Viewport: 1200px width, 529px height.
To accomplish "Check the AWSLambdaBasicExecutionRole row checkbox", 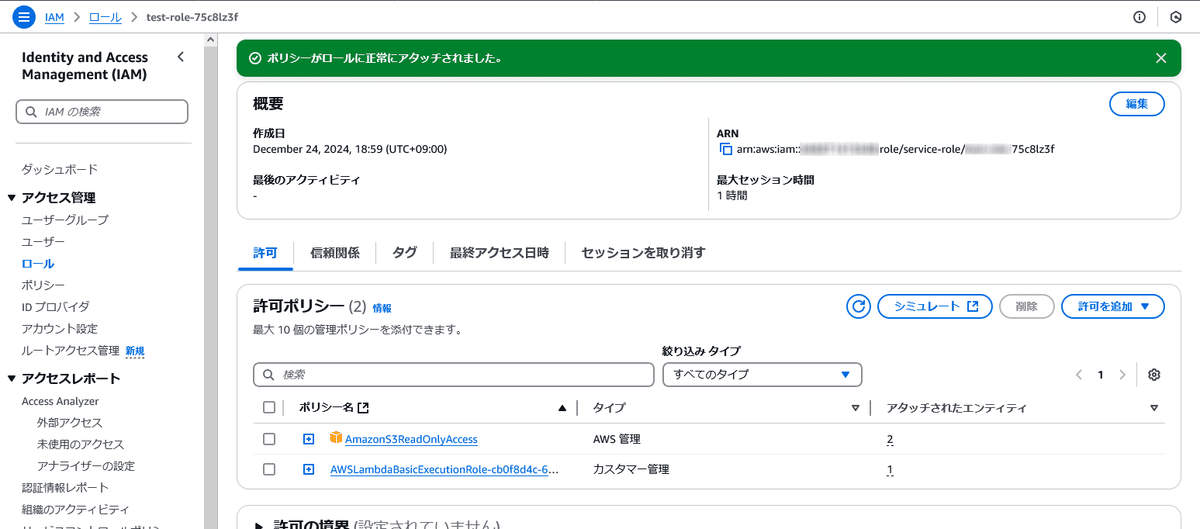I will (x=269, y=469).
